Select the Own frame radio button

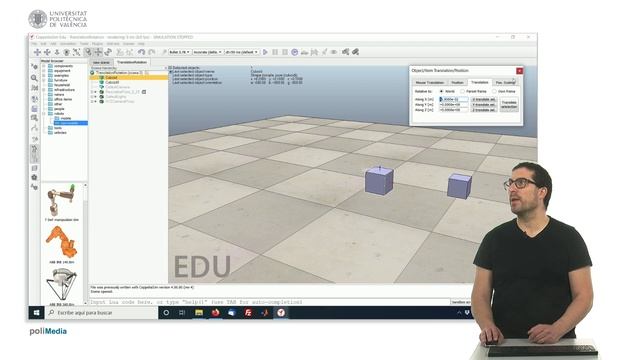coord(494,91)
